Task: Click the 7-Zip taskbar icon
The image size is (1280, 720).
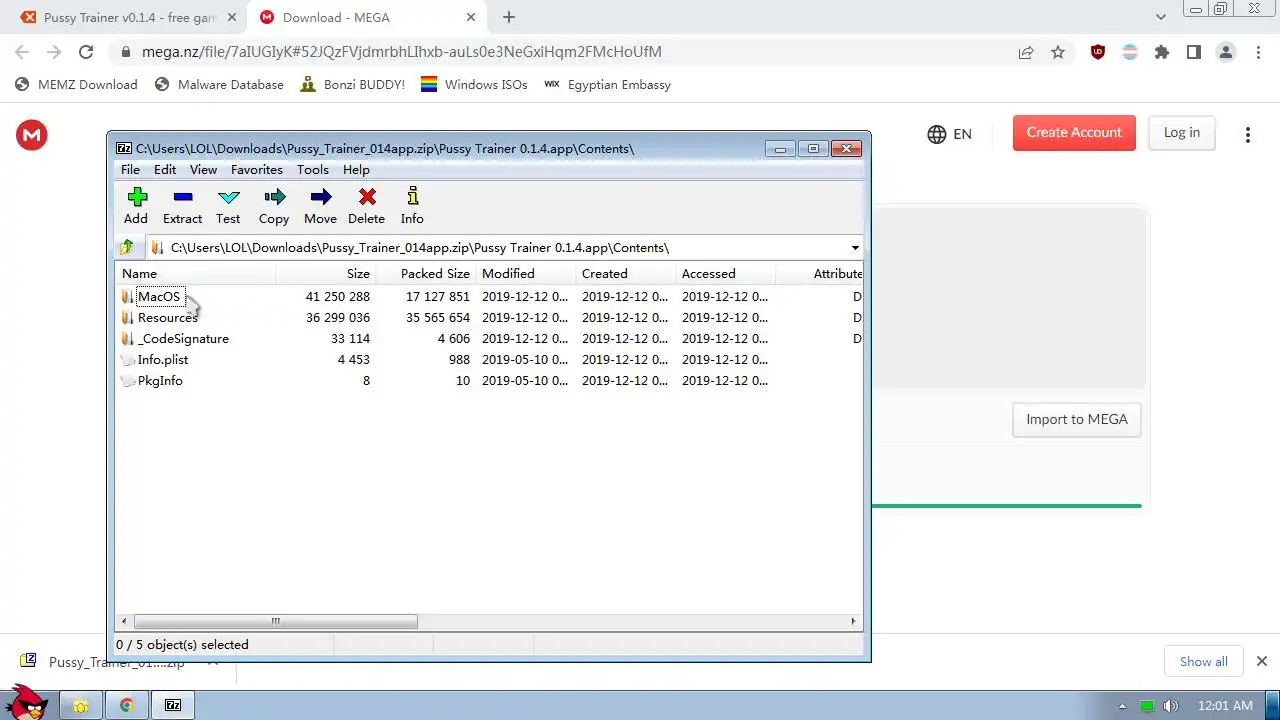Action: tap(173, 705)
